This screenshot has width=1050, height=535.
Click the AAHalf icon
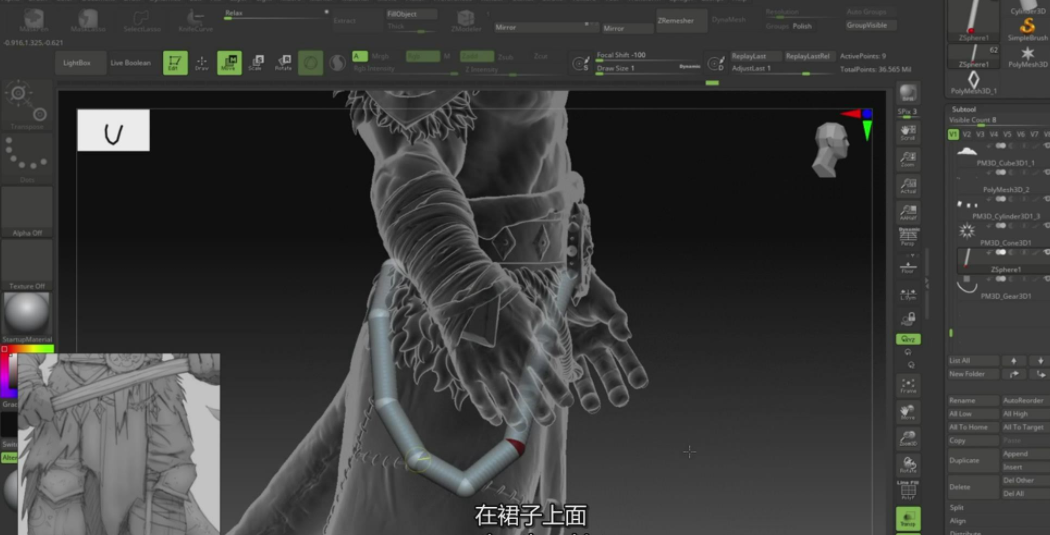908,212
